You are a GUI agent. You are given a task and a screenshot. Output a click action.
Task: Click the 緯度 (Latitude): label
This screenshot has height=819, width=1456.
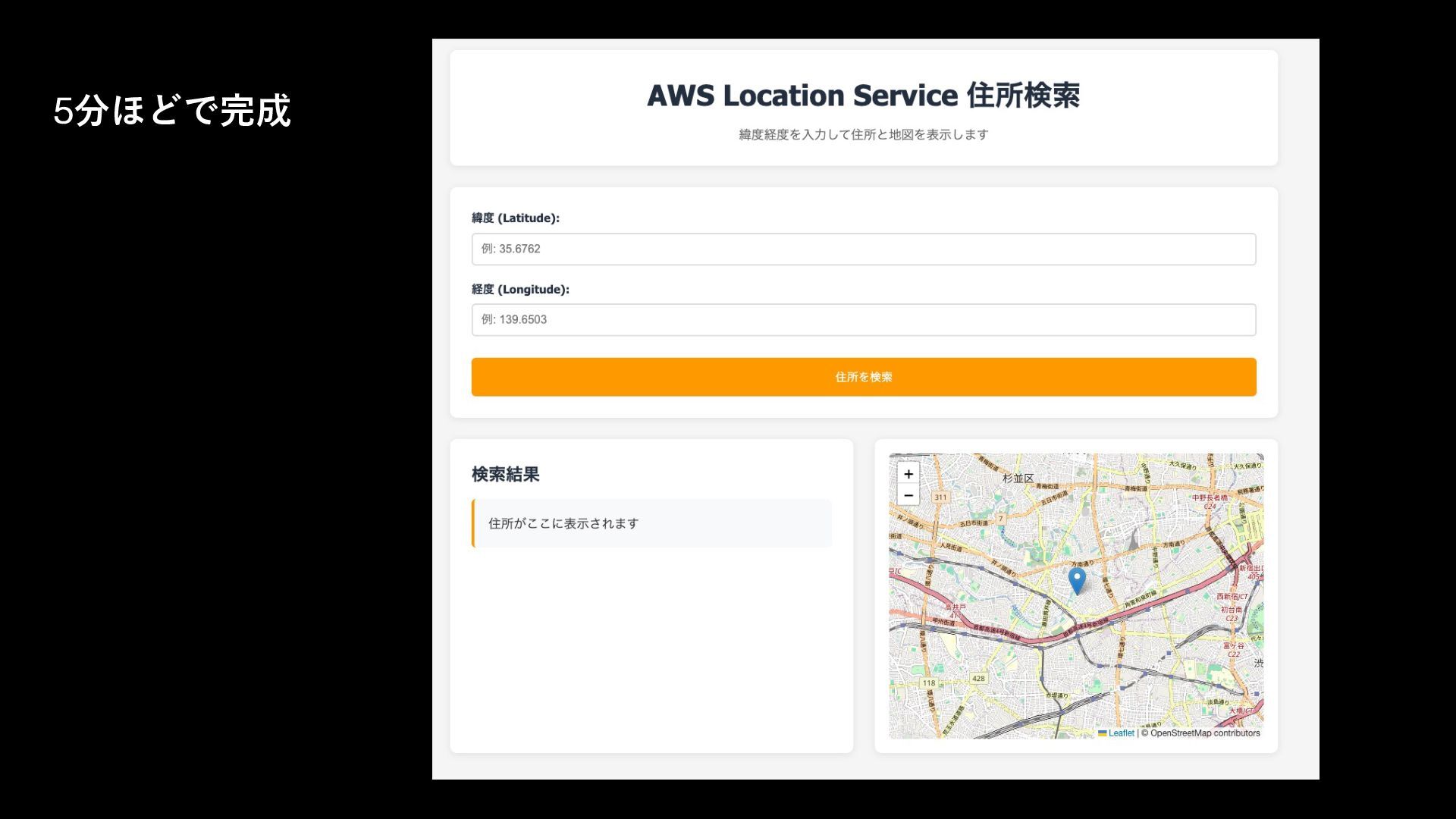coord(516,218)
